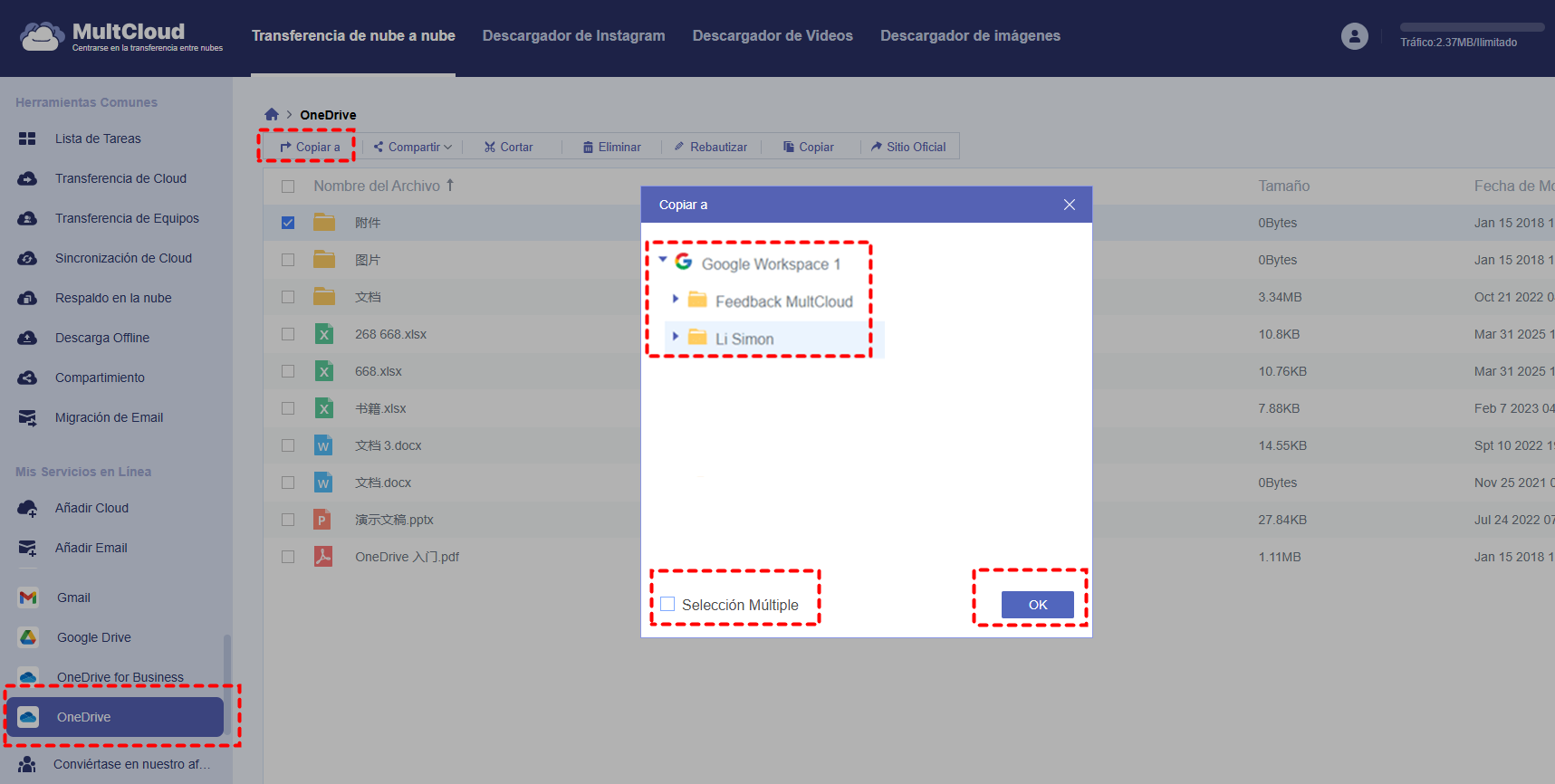Click the Feedback MultCloud folder icon
The image size is (1555, 784).
point(697,300)
